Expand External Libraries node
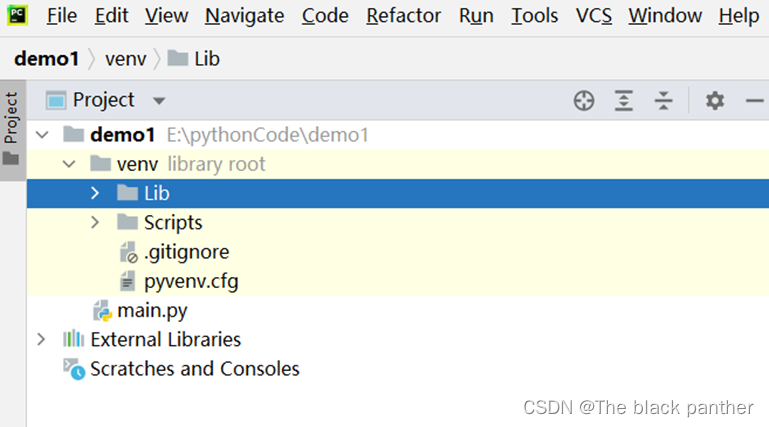769x427 pixels. pos(41,339)
